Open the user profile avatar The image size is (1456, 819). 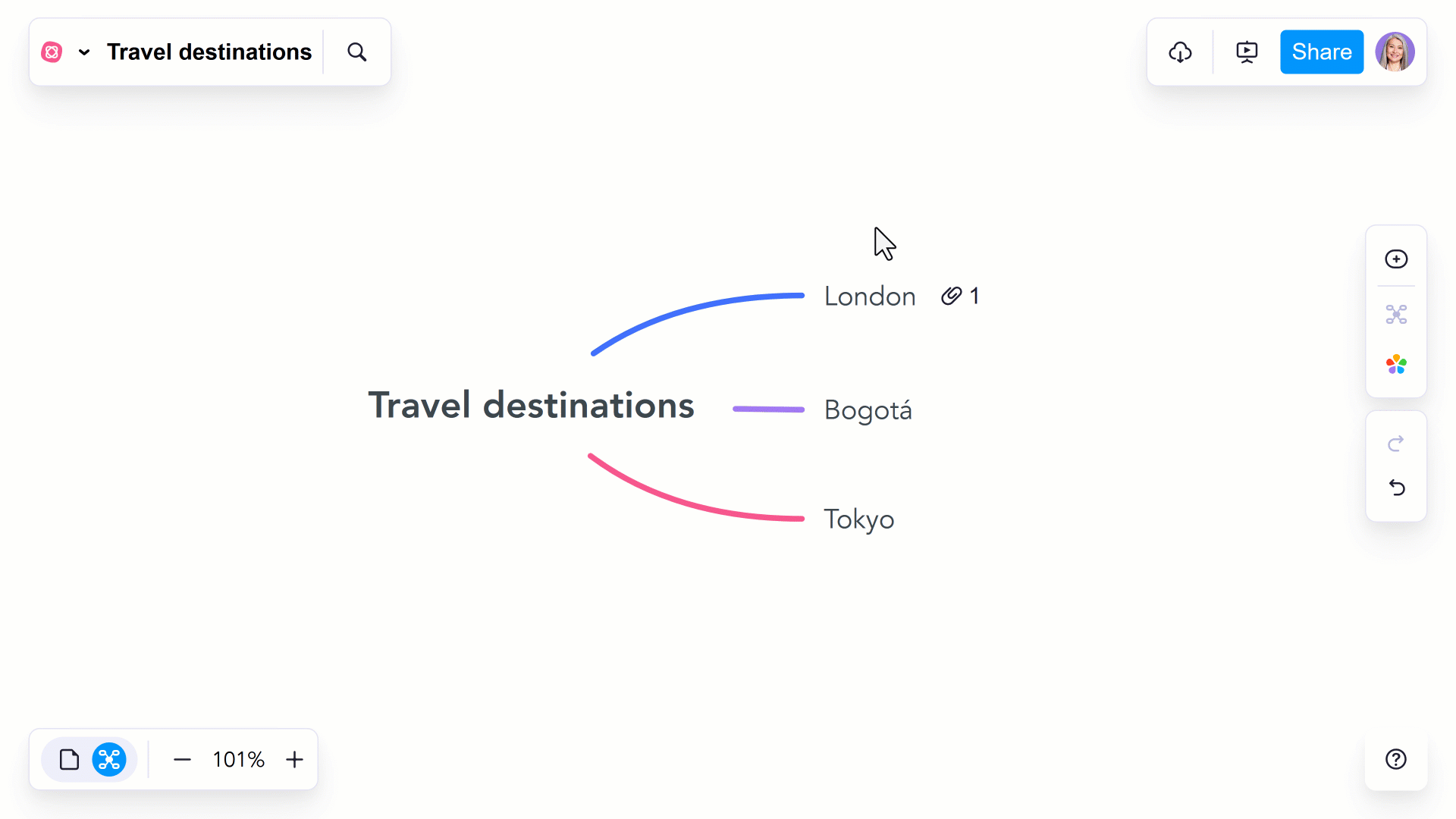coord(1395,52)
